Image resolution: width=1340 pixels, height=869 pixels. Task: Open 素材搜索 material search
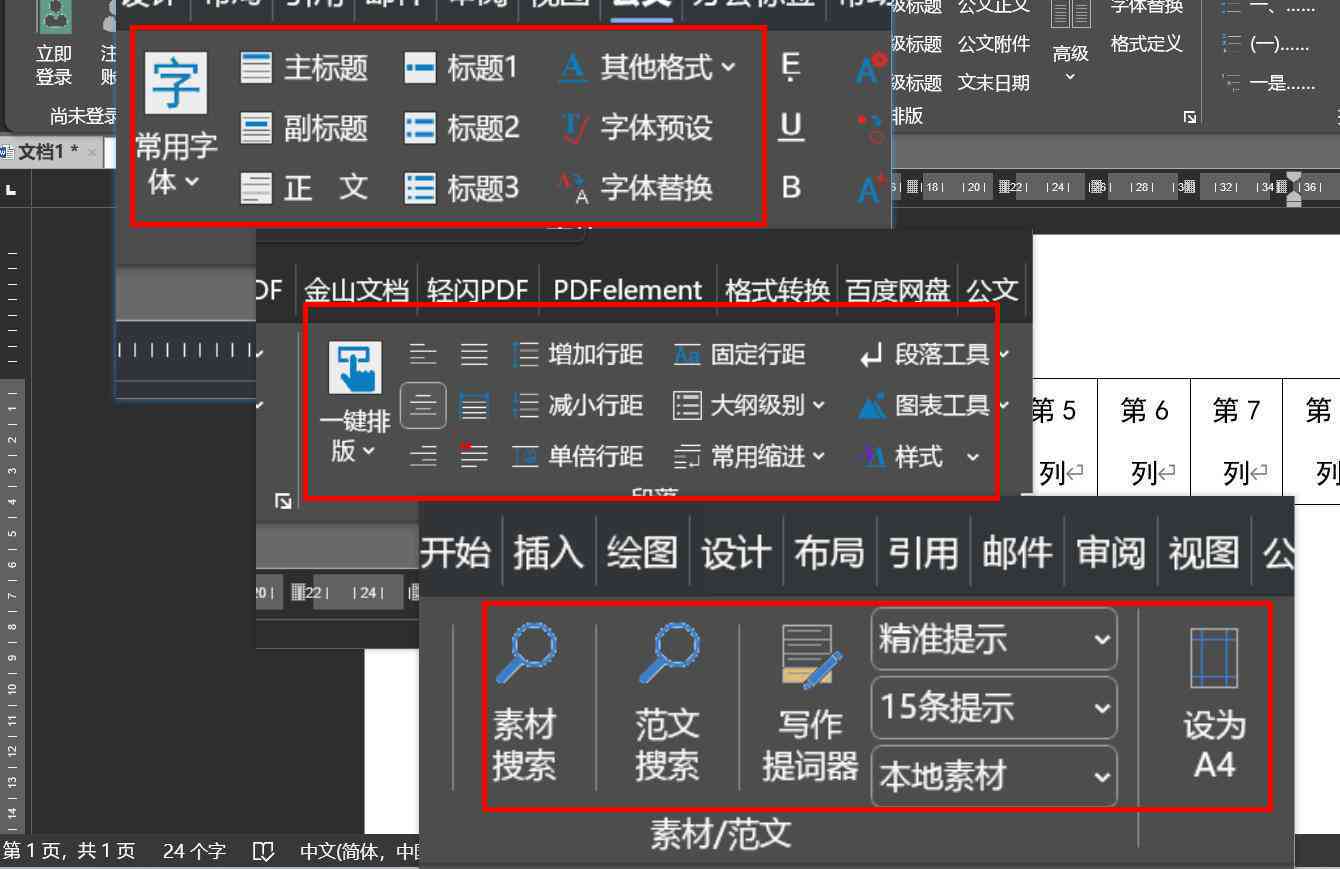pyautogui.click(x=524, y=703)
